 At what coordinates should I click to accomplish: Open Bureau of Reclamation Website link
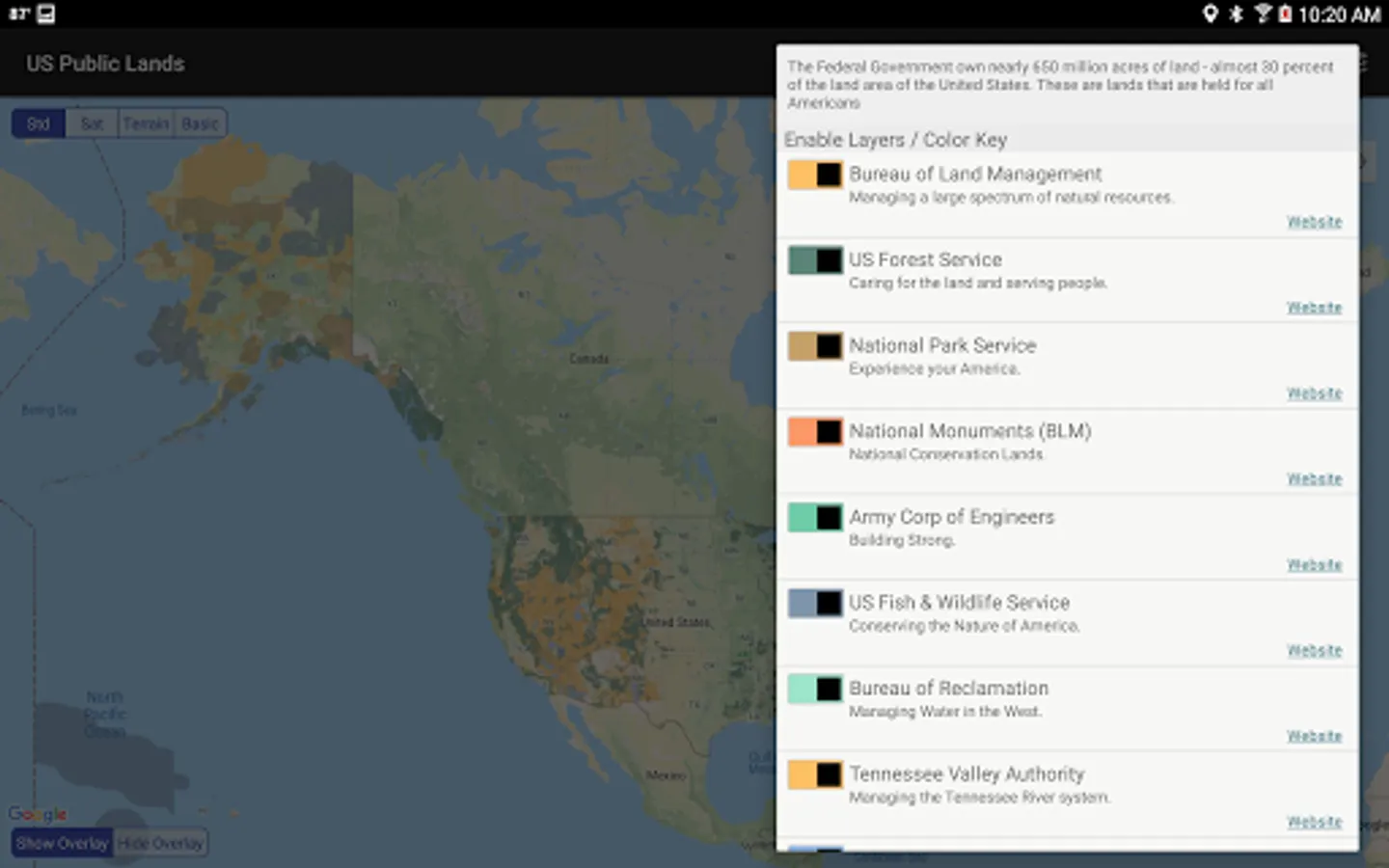[x=1314, y=736]
